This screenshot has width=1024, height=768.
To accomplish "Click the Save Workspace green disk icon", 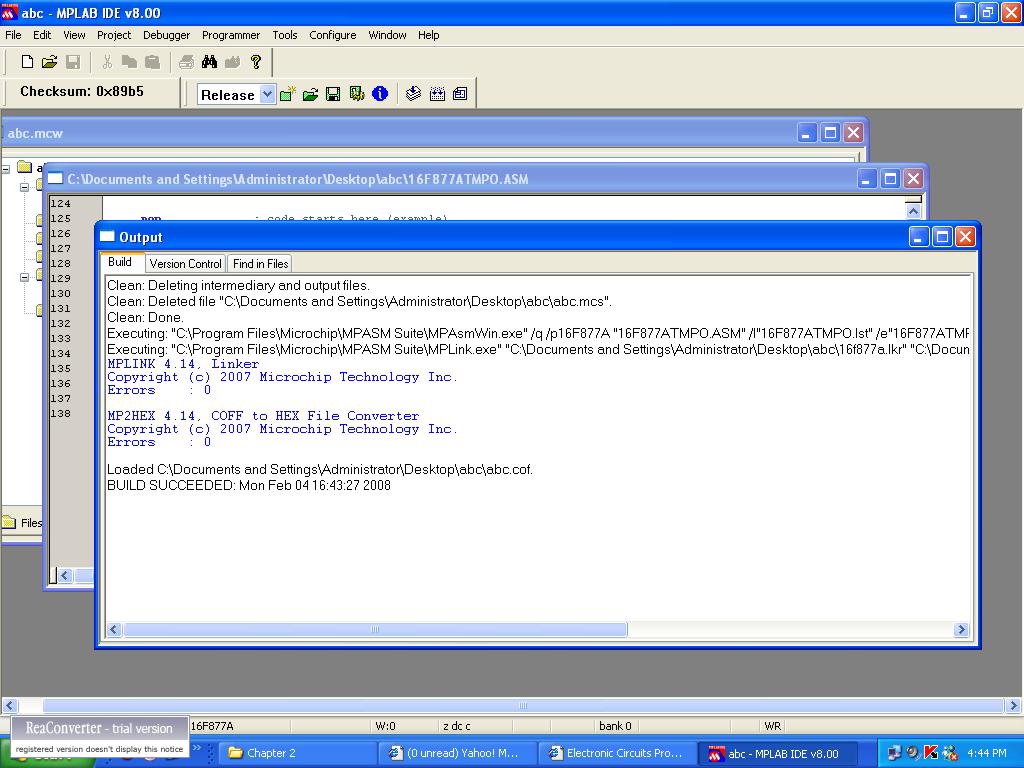I will [333, 94].
